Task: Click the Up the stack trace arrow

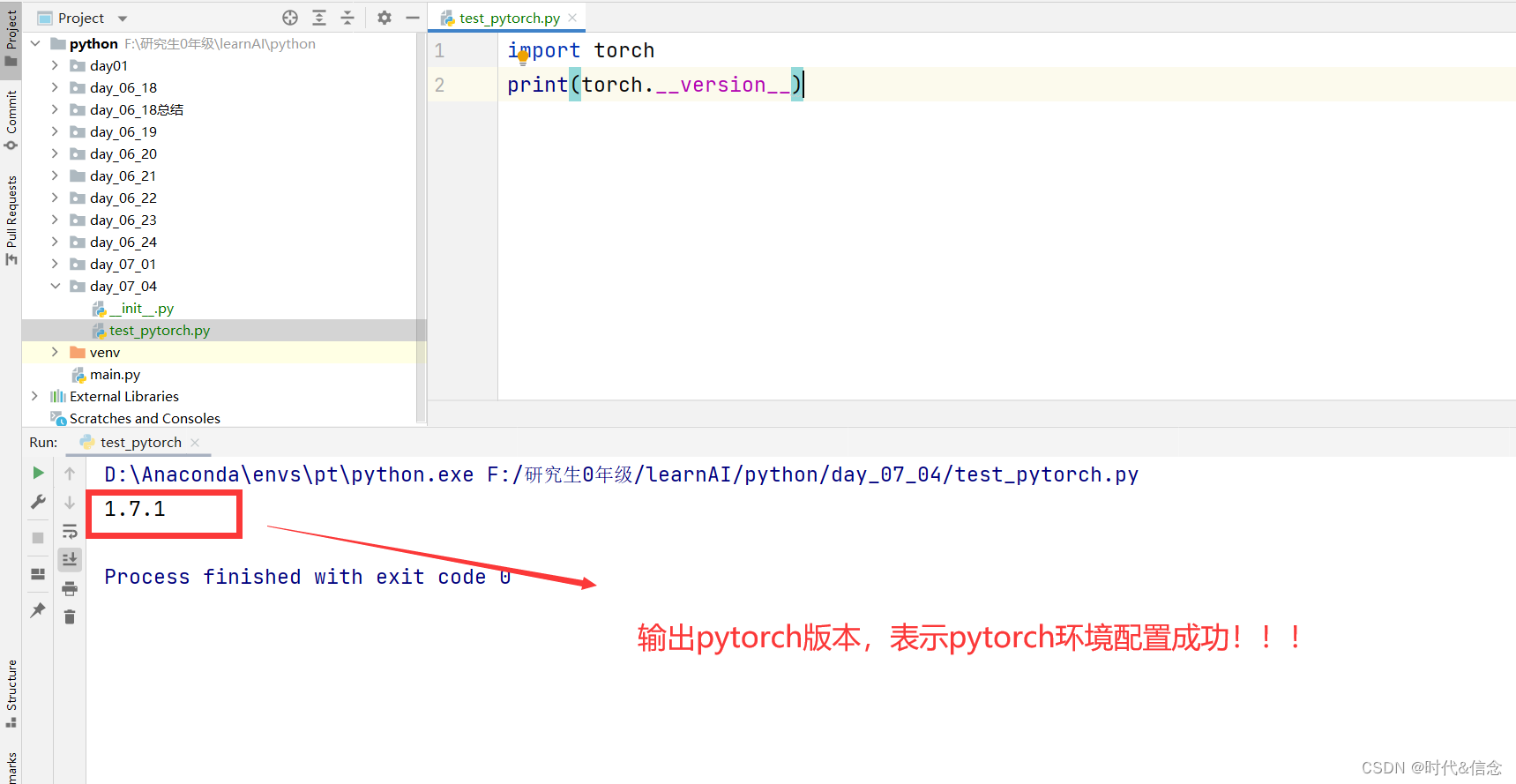Action: click(x=70, y=474)
